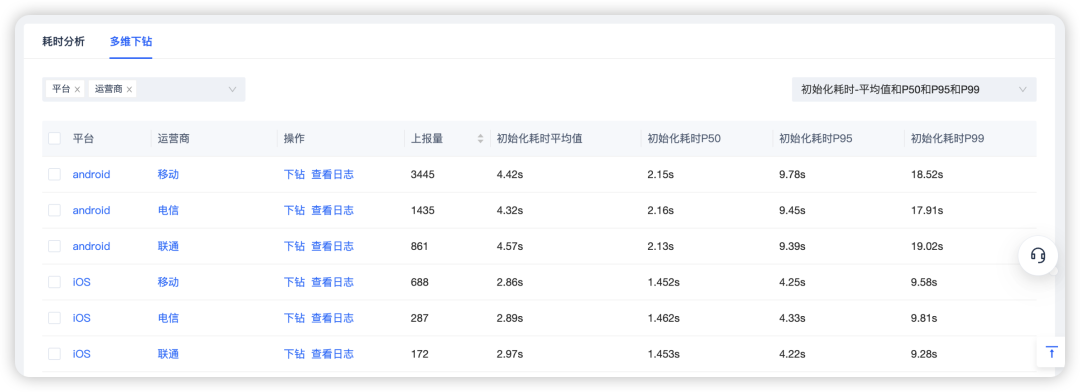Click the 1435 report count cell
Image resolution: width=1080 pixels, height=392 pixels.
(423, 210)
